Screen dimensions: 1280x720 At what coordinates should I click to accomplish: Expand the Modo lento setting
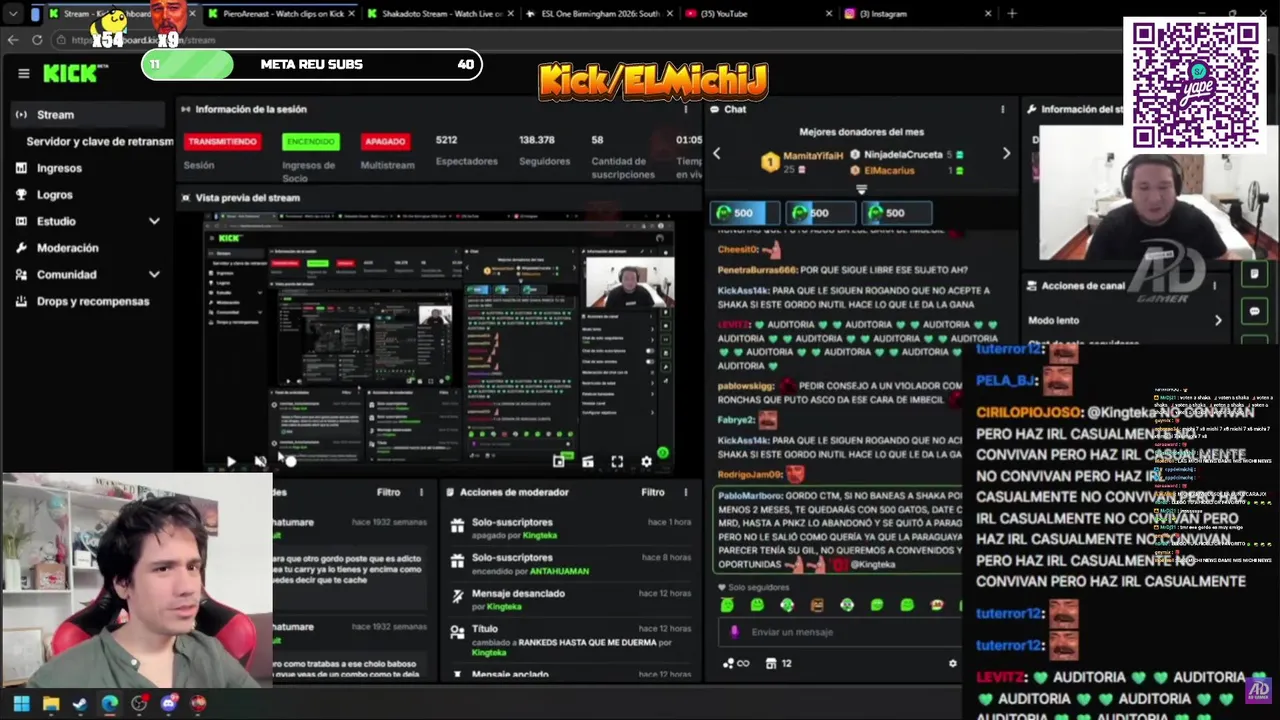tap(1127, 321)
